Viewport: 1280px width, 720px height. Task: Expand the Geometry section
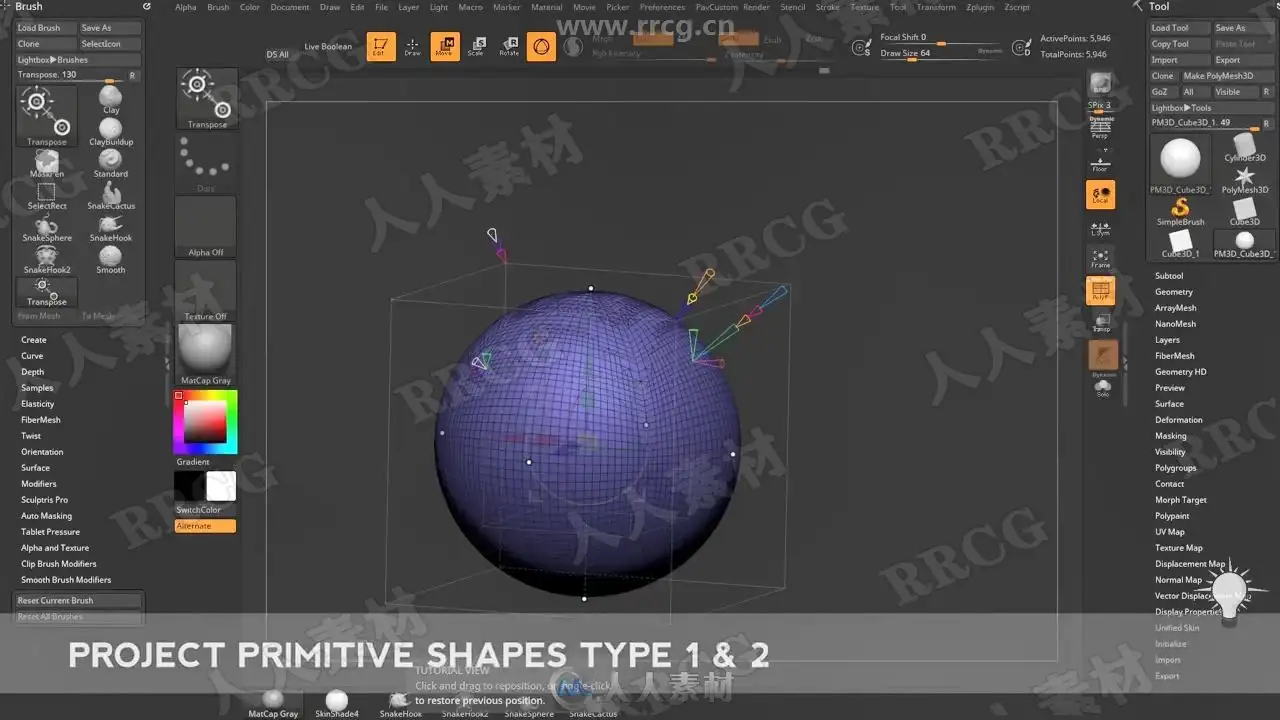click(x=1174, y=292)
